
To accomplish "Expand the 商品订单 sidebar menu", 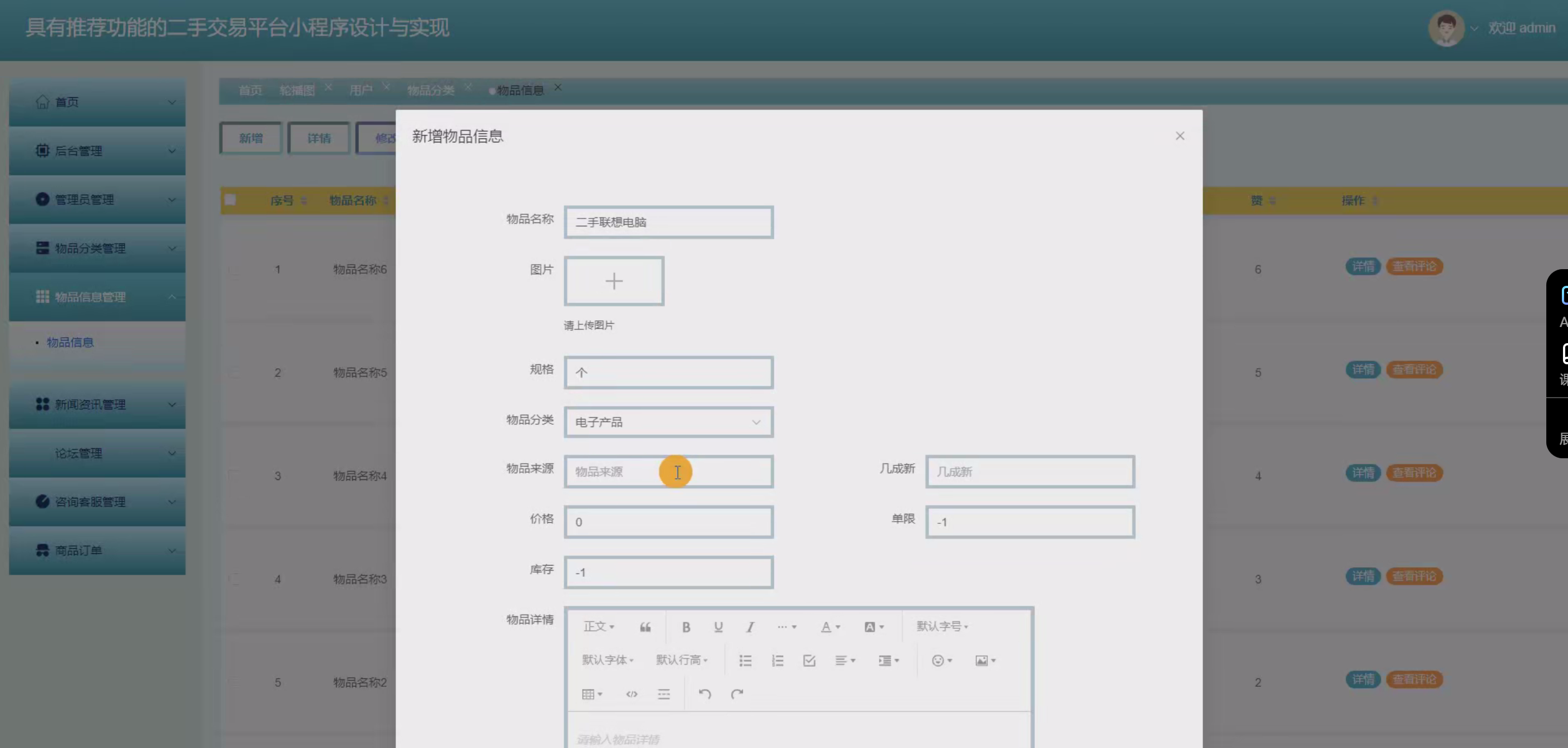I will [x=97, y=551].
